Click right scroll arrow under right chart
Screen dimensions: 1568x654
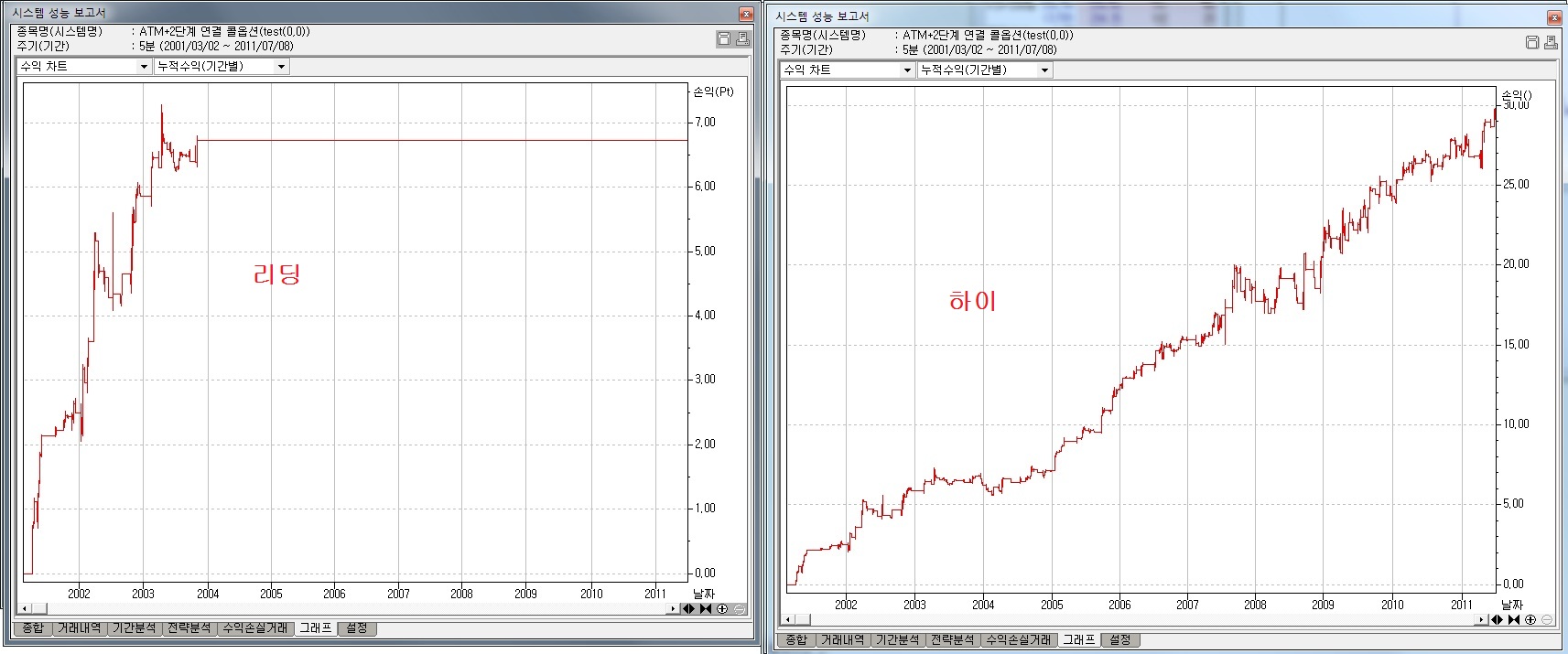(x=1482, y=620)
